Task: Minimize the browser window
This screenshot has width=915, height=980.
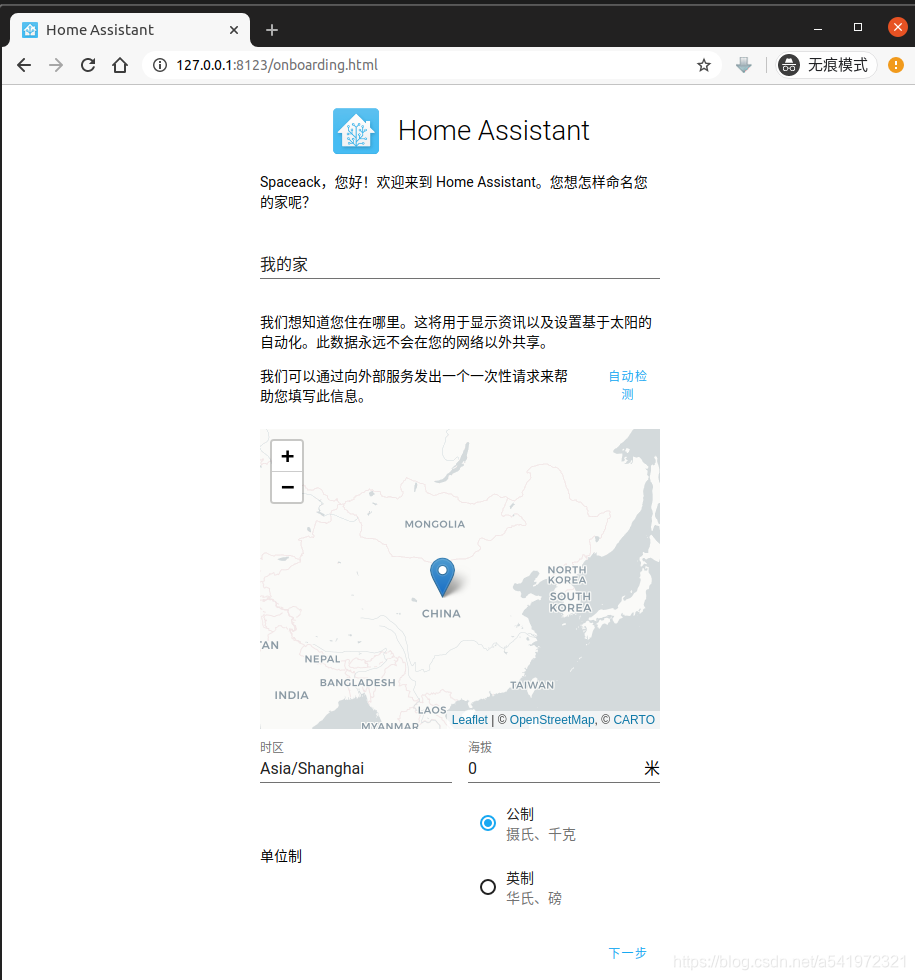Action: coord(818,28)
